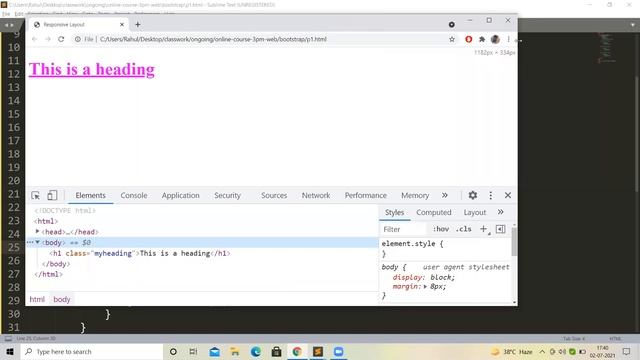Open DevTools three-dot customize menu
640x360 pixels.
[491, 196]
